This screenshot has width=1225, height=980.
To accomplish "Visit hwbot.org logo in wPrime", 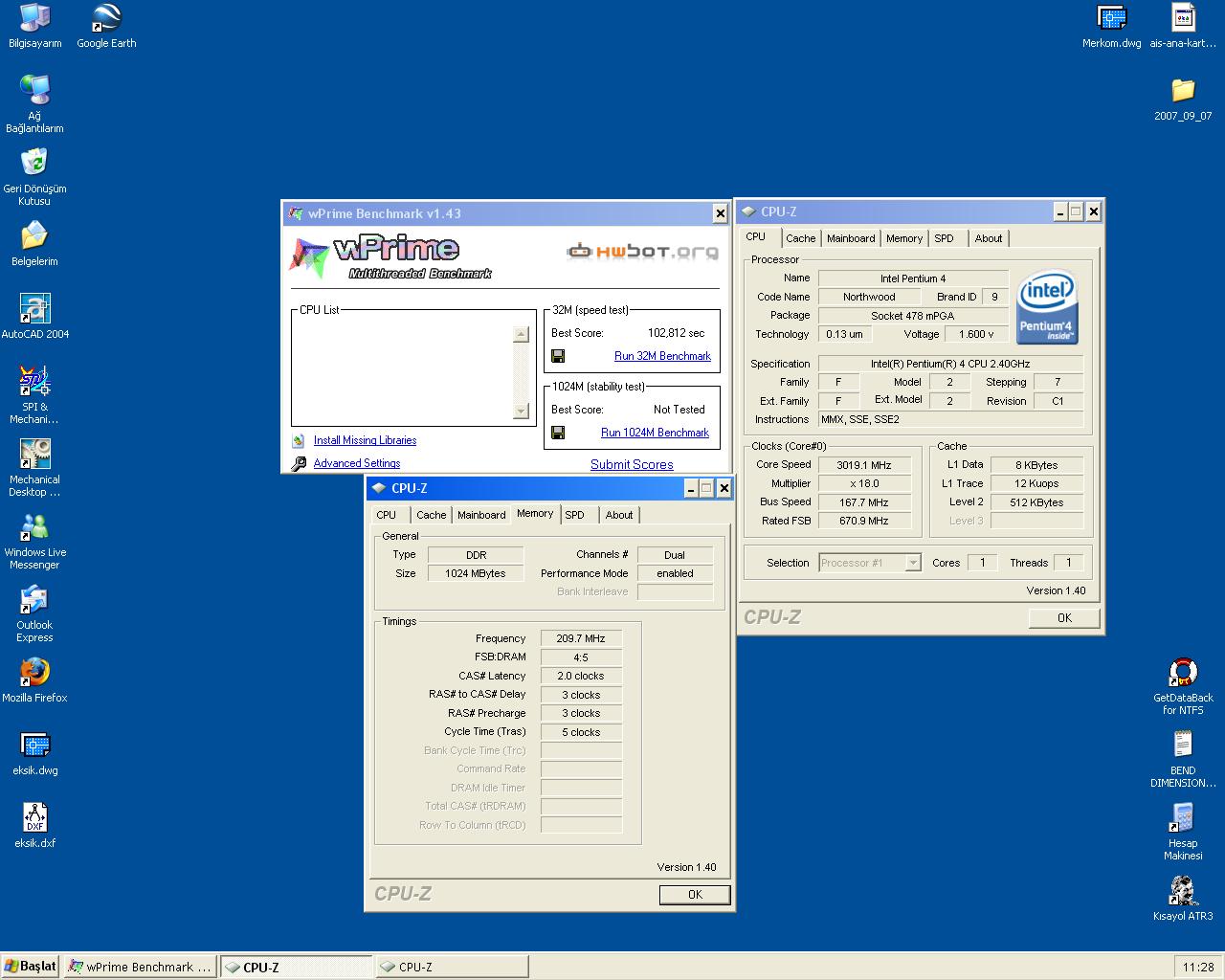I will pos(642,252).
